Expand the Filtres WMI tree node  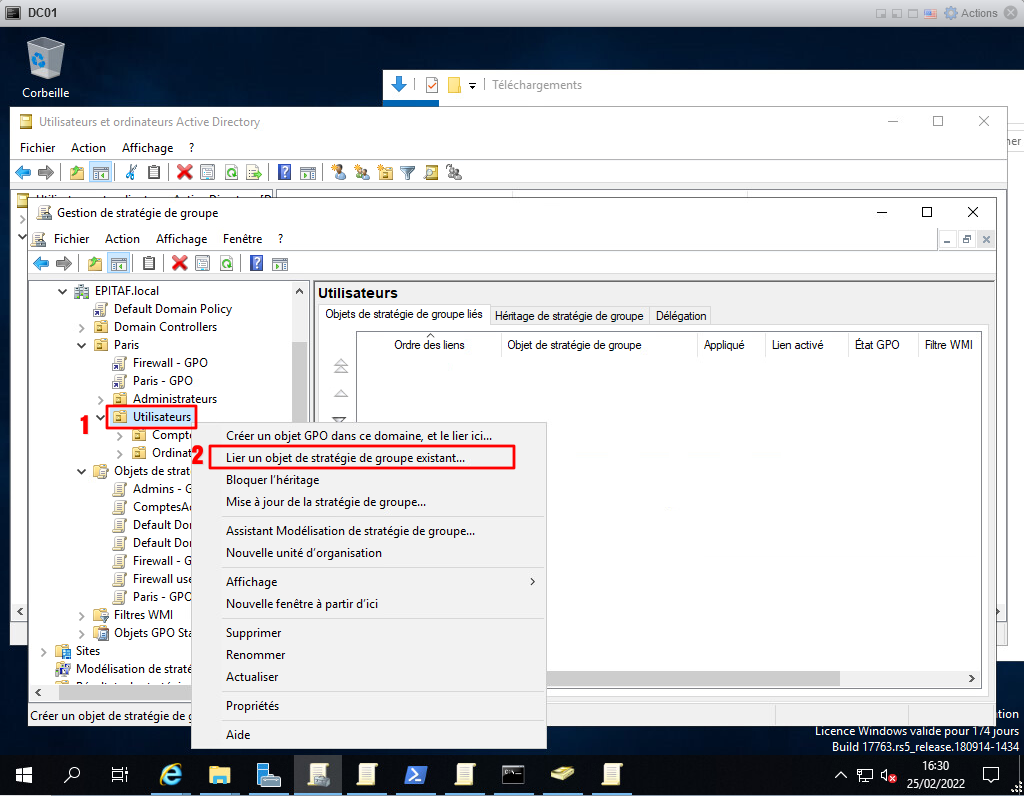[x=82, y=615]
